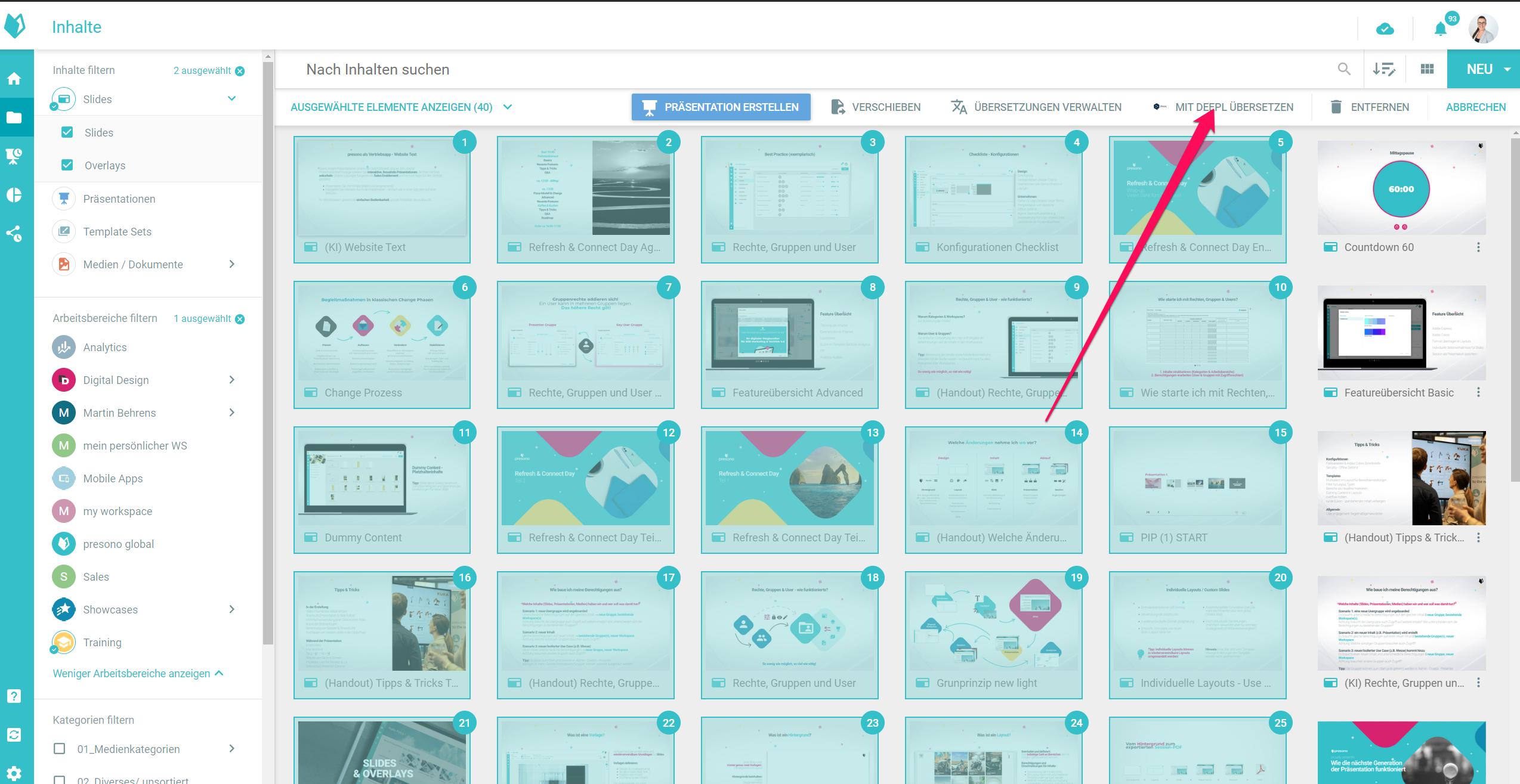This screenshot has width=1520, height=784.
Task: Expand Medien / Dokumente submenu
Action: click(232, 264)
